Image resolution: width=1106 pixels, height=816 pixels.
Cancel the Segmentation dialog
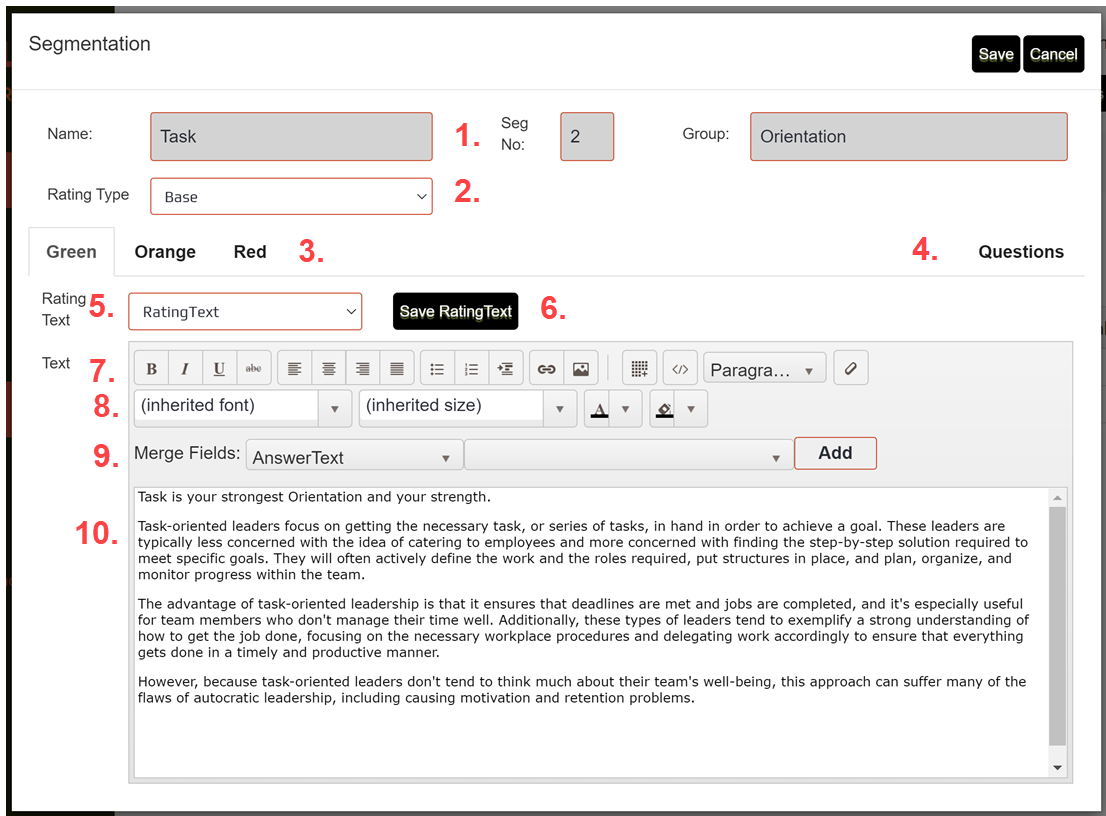tap(1053, 54)
